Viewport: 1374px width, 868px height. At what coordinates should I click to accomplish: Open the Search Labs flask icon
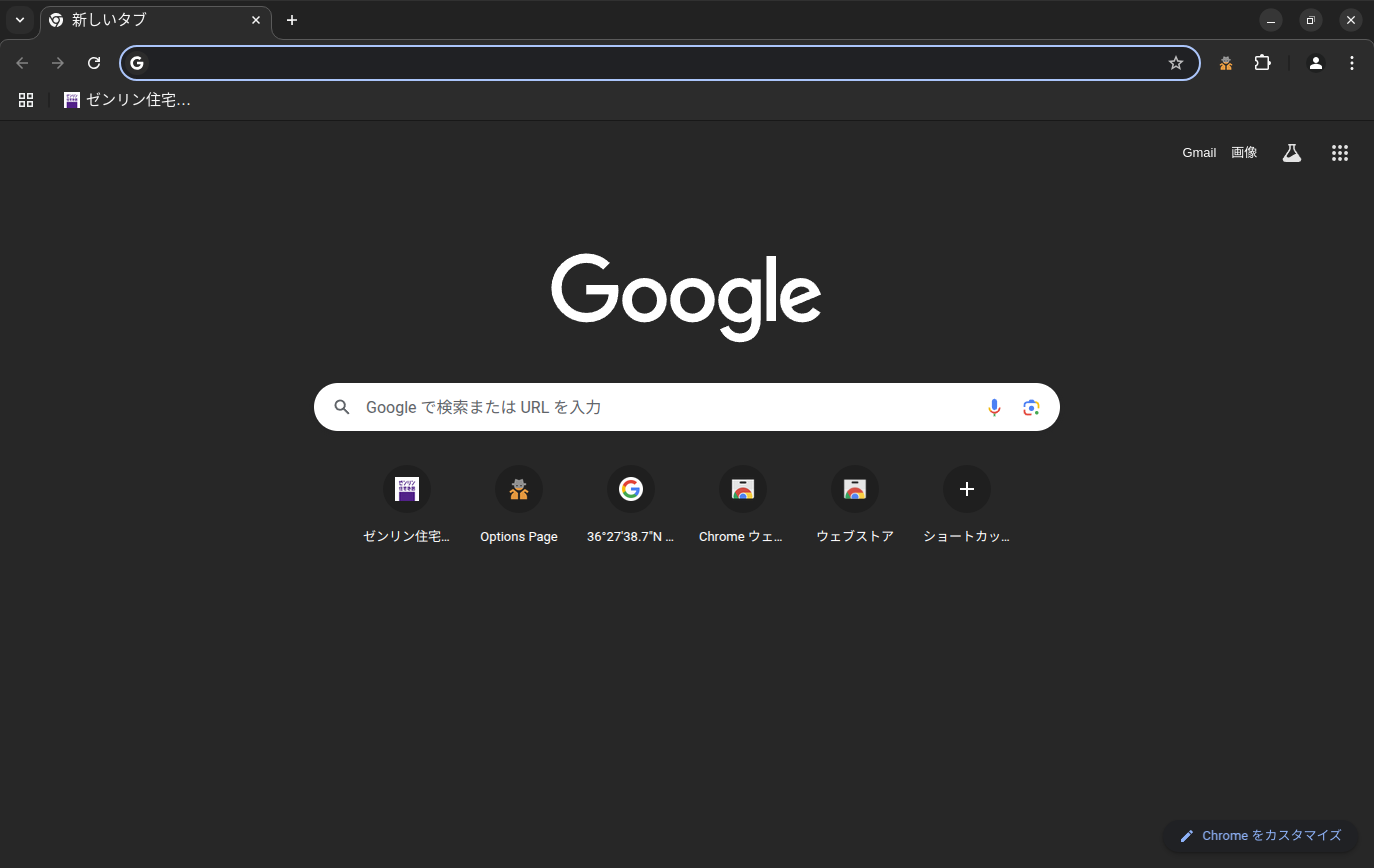coord(1292,153)
